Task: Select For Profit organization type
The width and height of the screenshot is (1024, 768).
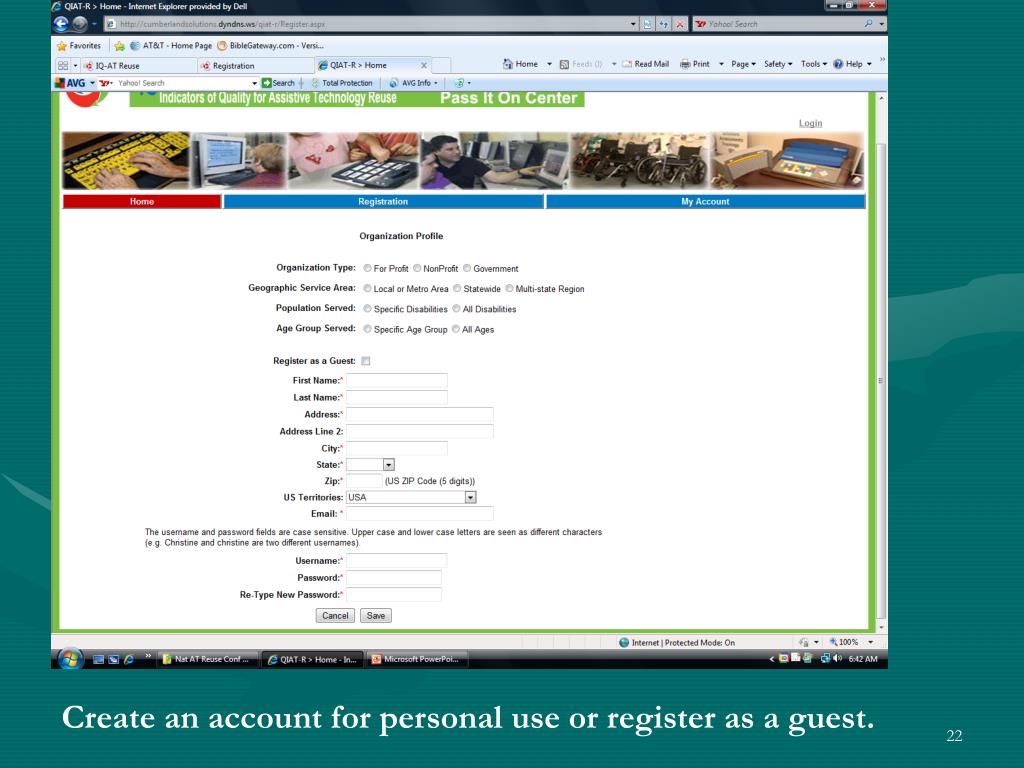Action: point(368,268)
